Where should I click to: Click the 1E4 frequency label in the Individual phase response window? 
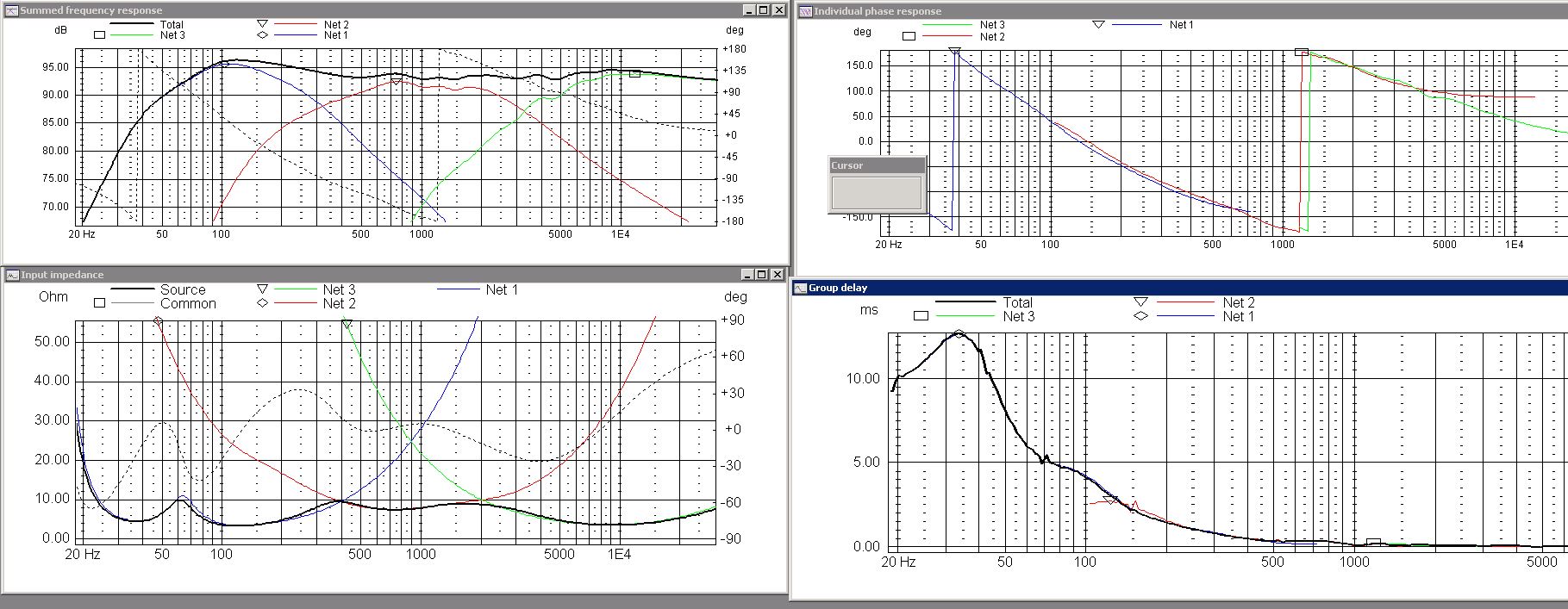[x=1514, y=245]
